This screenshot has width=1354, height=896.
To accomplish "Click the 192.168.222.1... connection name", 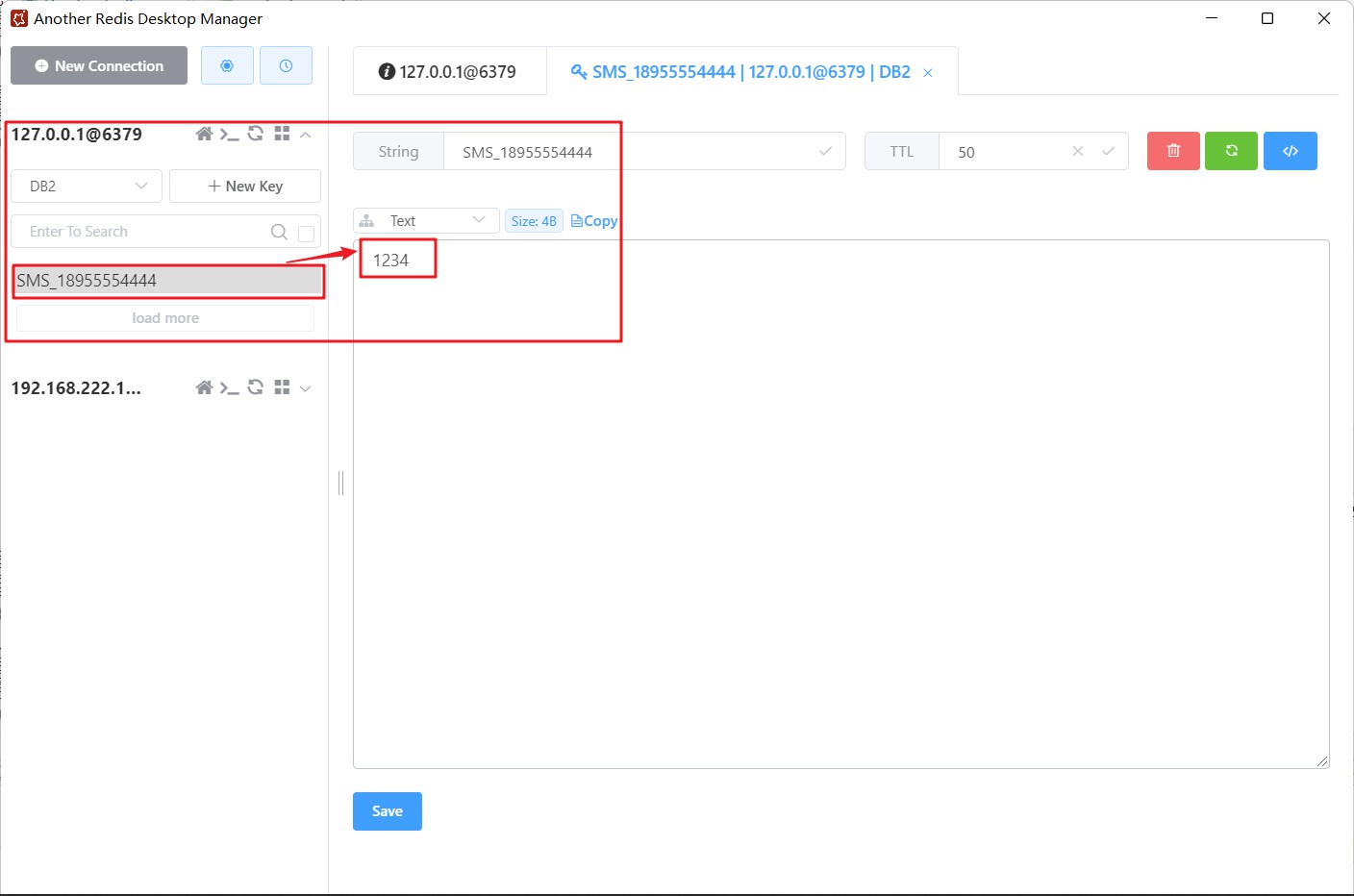I will pos(76,388).
